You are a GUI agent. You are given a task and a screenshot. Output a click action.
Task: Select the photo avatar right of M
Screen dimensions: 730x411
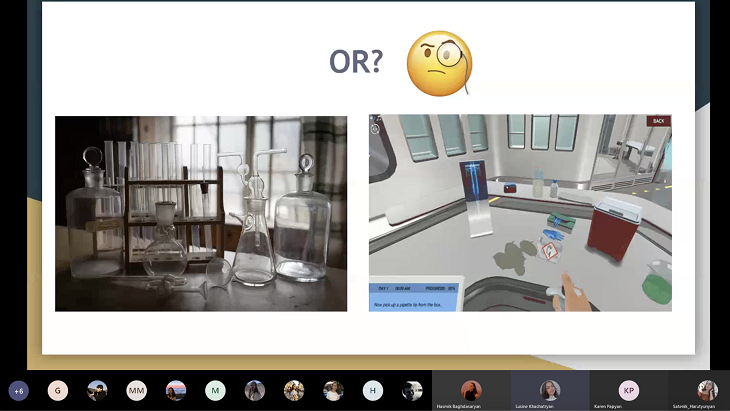[255, 391]
